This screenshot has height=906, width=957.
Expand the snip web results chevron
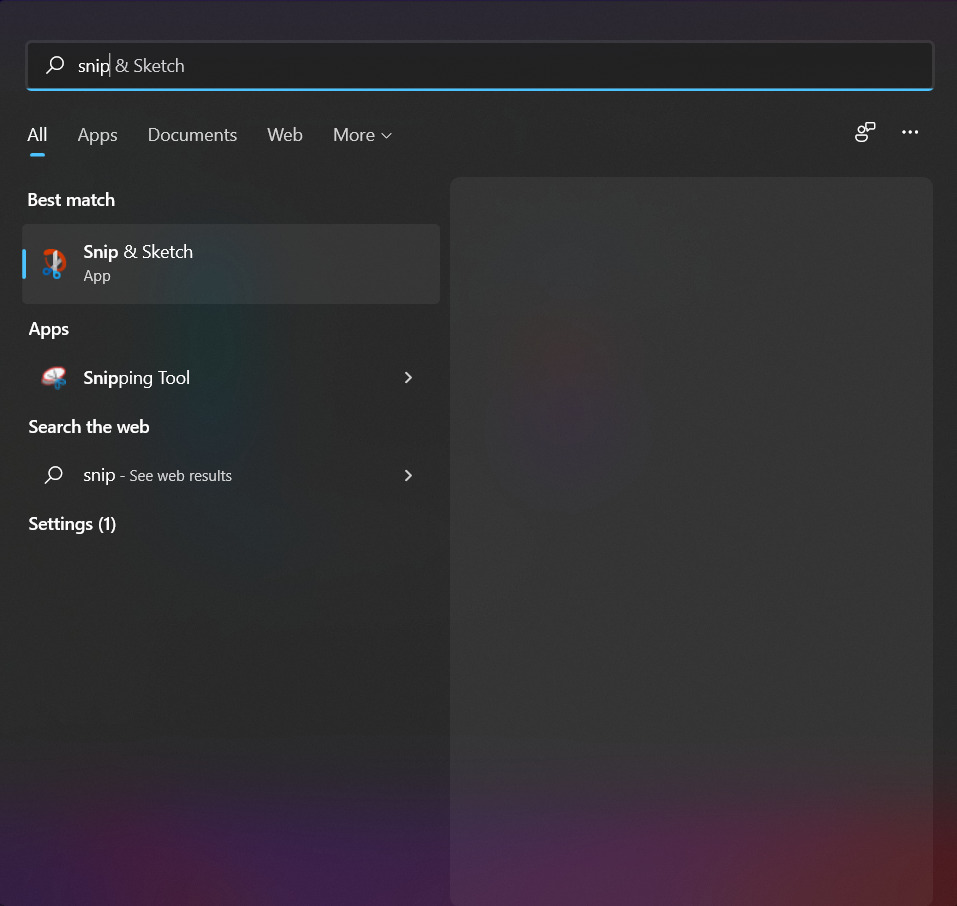[x=408, y=475]
